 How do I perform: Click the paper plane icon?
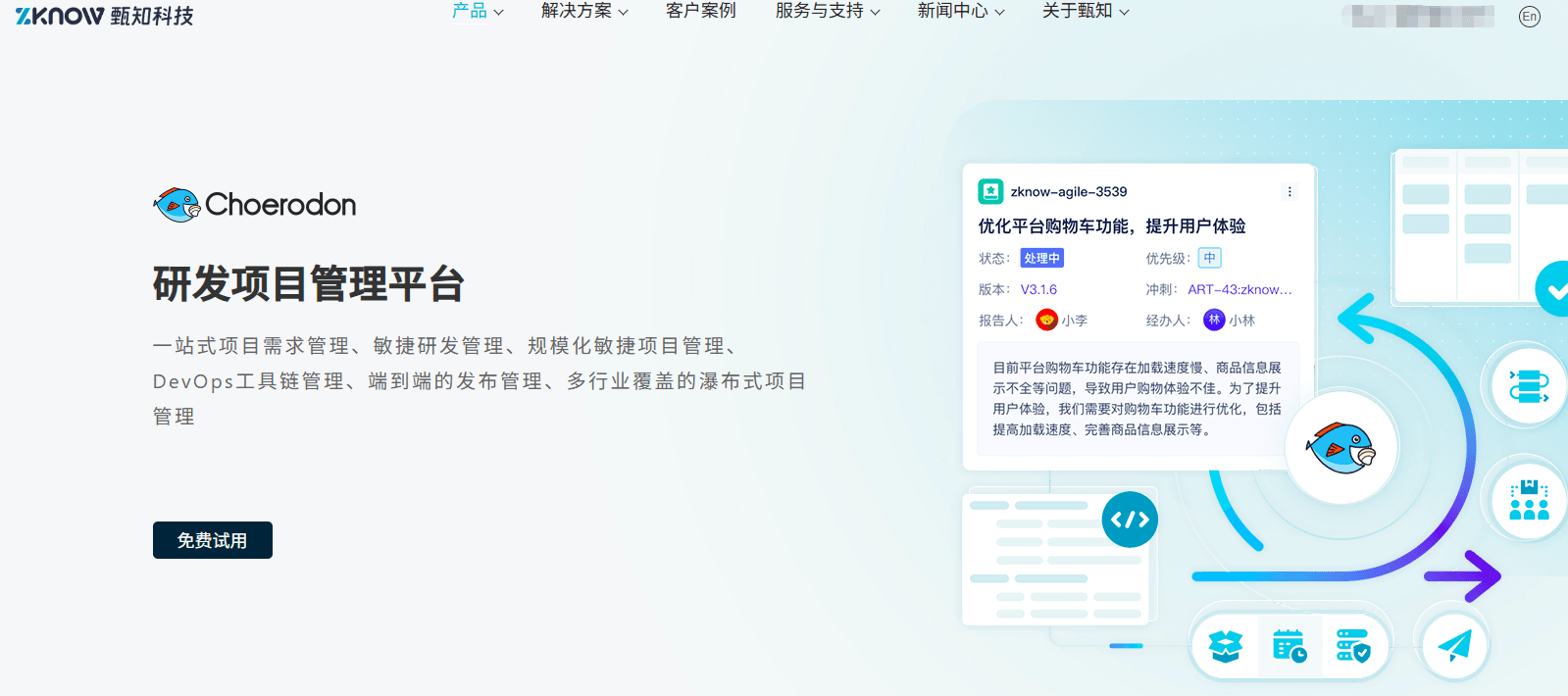click(1454, 645)
